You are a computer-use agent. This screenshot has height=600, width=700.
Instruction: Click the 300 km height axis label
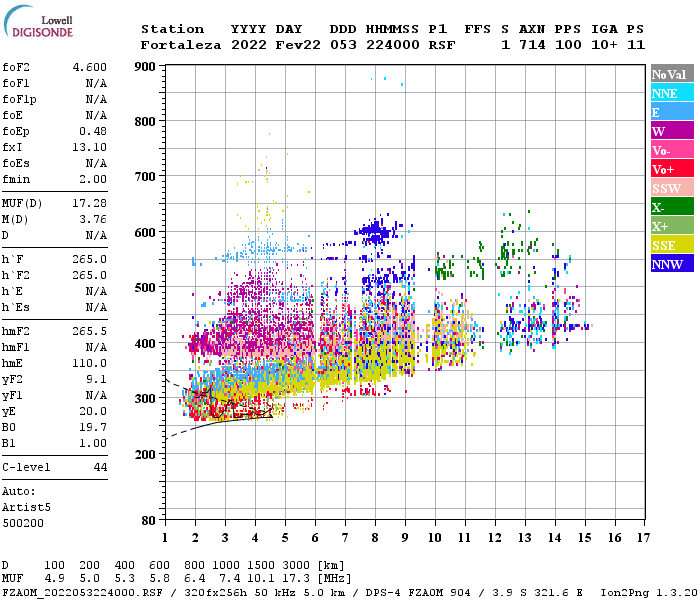point(145,399)
